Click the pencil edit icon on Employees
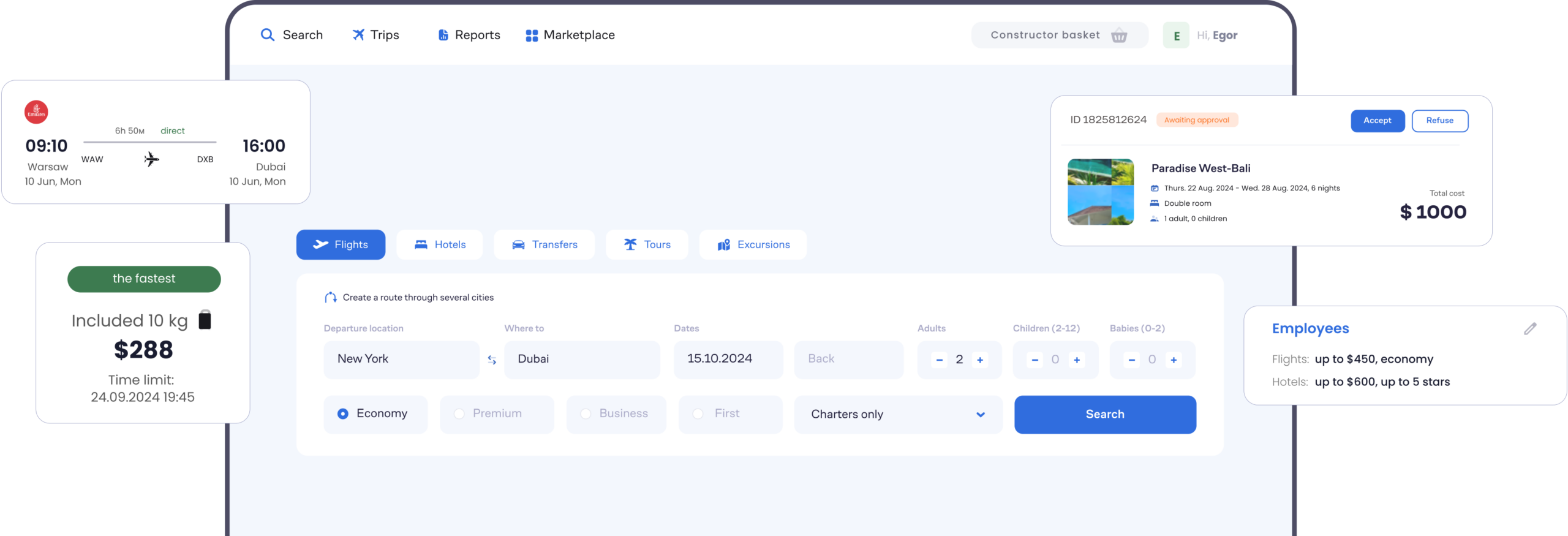1568x536 pixels. 1530,329
